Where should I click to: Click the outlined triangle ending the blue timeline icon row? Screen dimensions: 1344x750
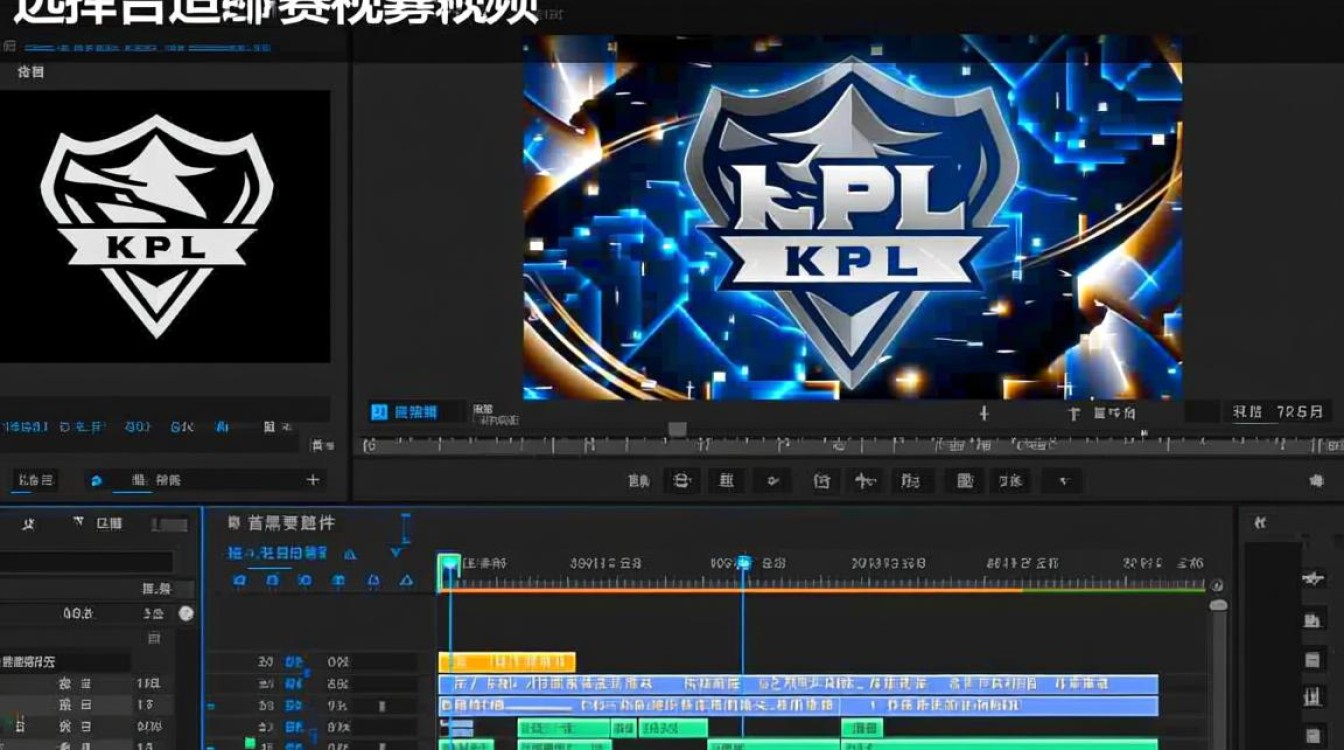pos(406,580)
